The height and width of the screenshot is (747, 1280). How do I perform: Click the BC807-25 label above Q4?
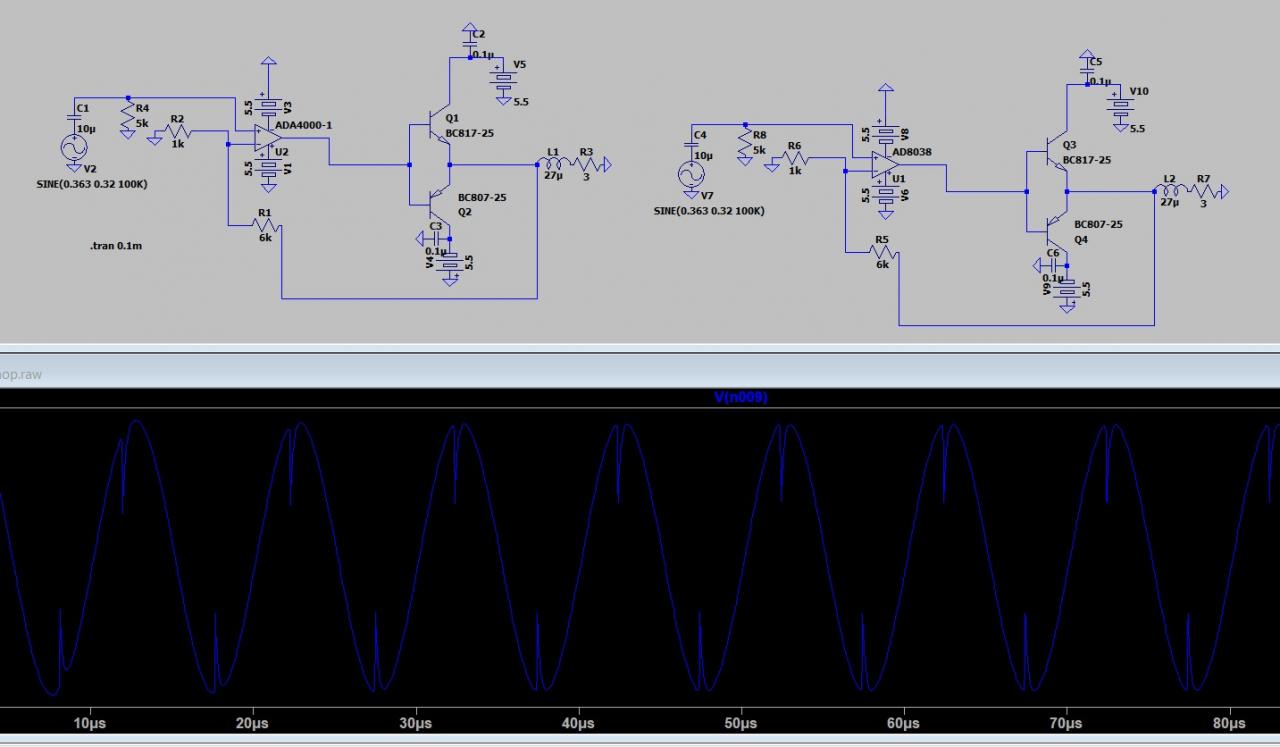pos(1099,225)
